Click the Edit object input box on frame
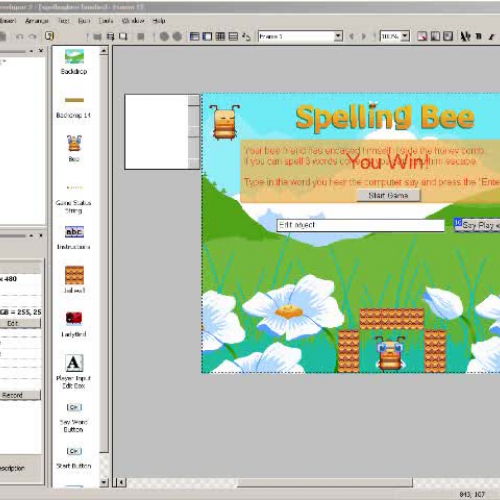The image size is (500, 500). [x=360, y=225]
